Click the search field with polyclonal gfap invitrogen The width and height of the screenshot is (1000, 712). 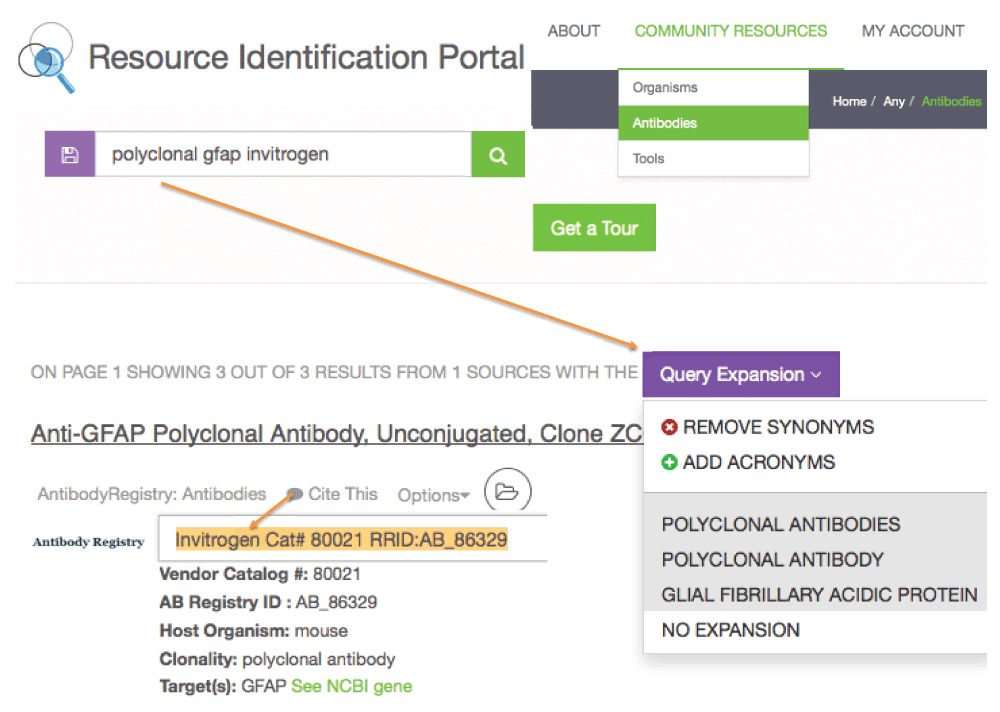(x=283, y=154)
